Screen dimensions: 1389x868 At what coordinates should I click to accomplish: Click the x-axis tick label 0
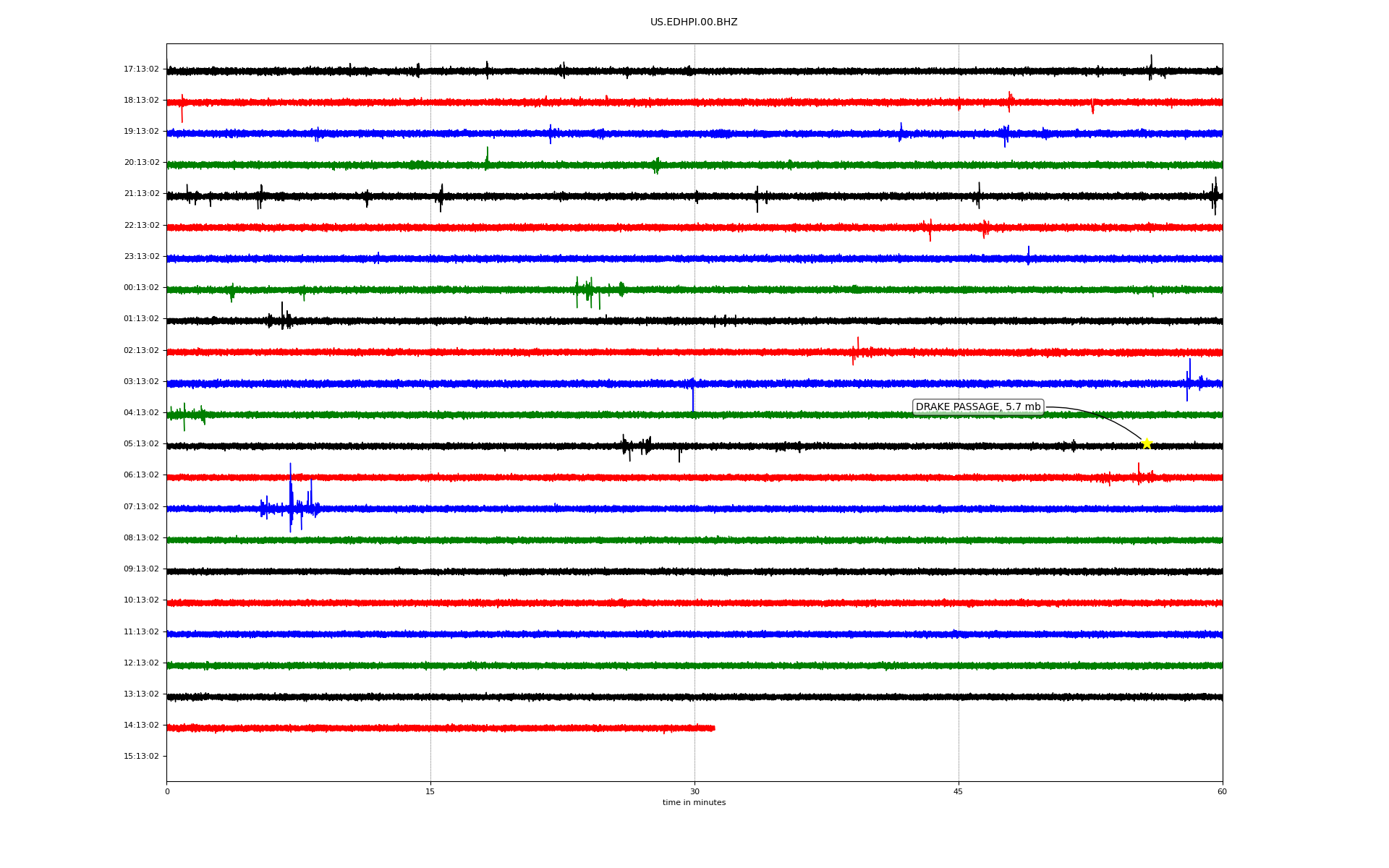[167, 792]
